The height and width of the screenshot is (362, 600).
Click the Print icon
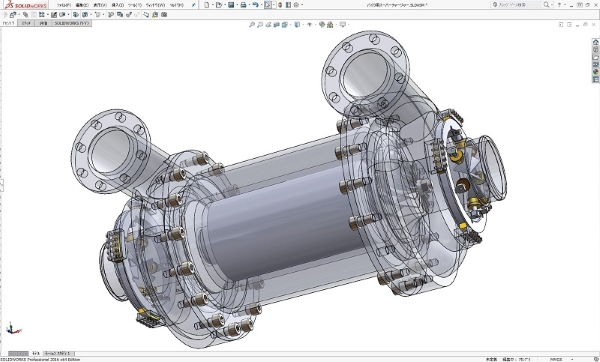coord(243,5)
